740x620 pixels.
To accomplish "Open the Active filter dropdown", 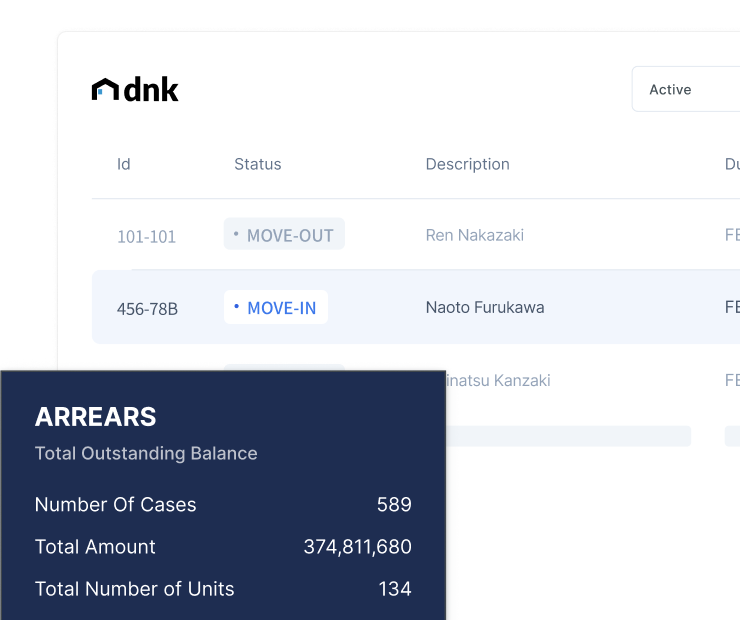I will [686, 90].
